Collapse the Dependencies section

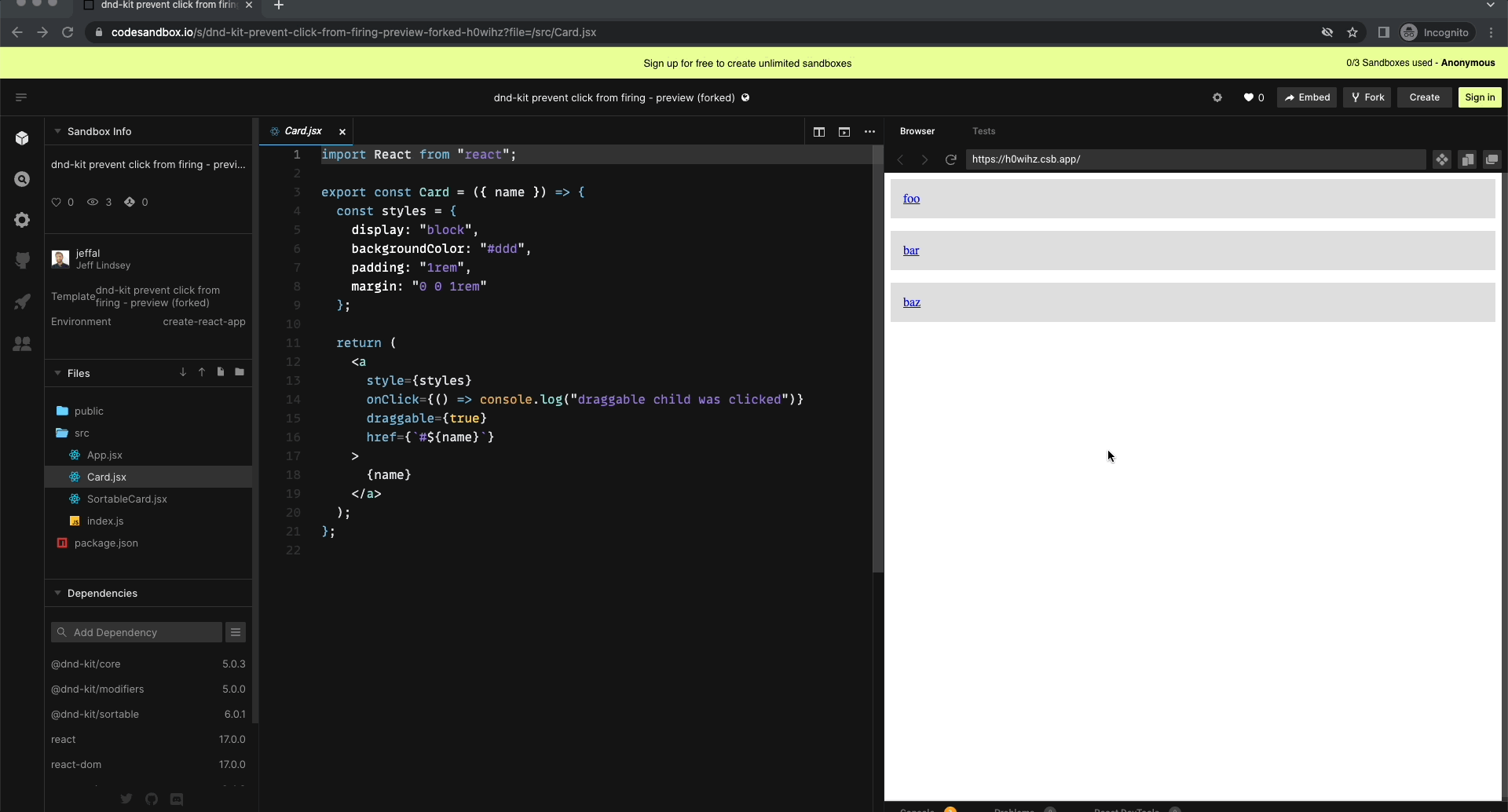(57, 593)
